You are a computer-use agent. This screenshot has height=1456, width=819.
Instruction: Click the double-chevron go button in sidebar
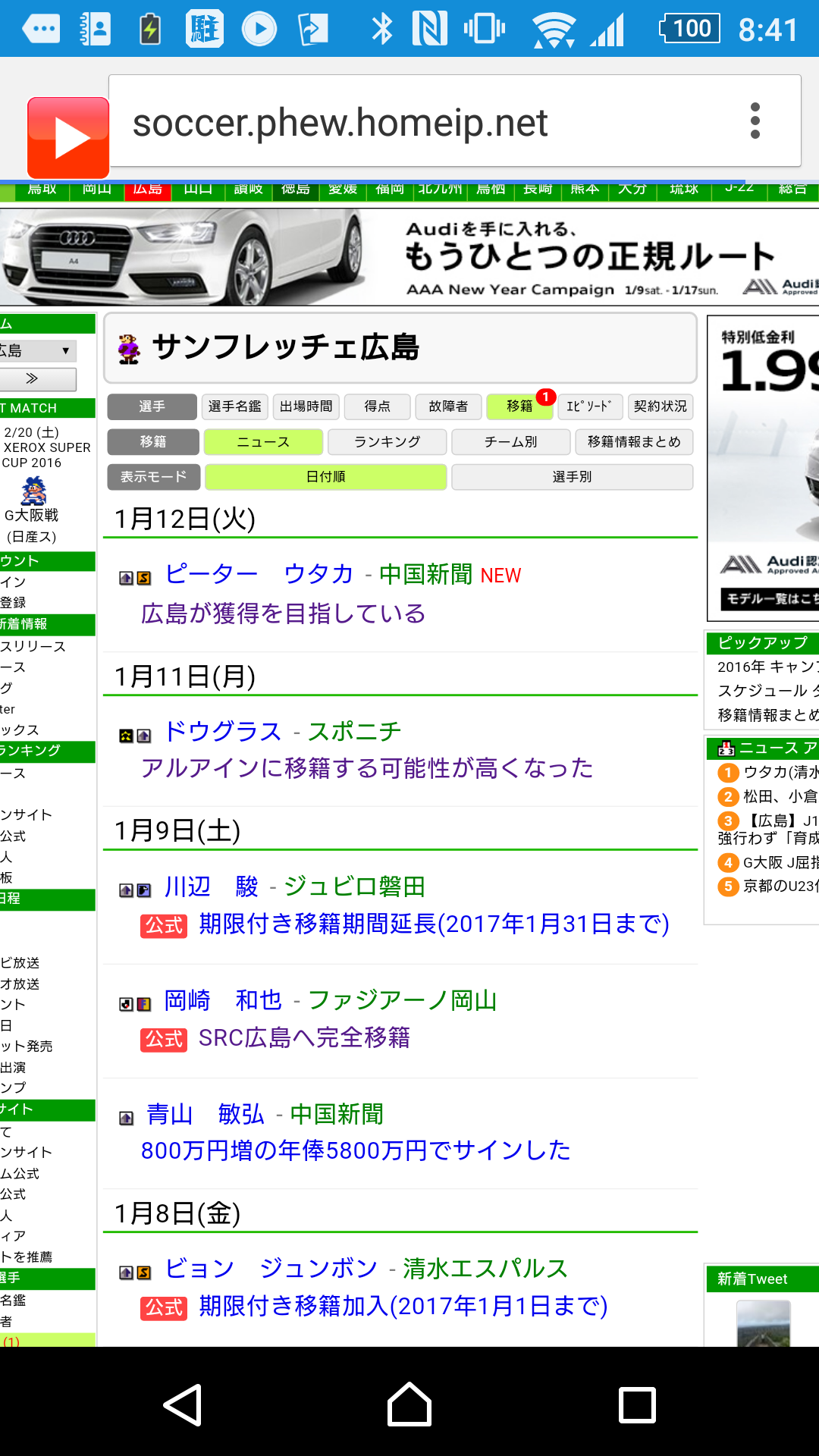(36, 378)
